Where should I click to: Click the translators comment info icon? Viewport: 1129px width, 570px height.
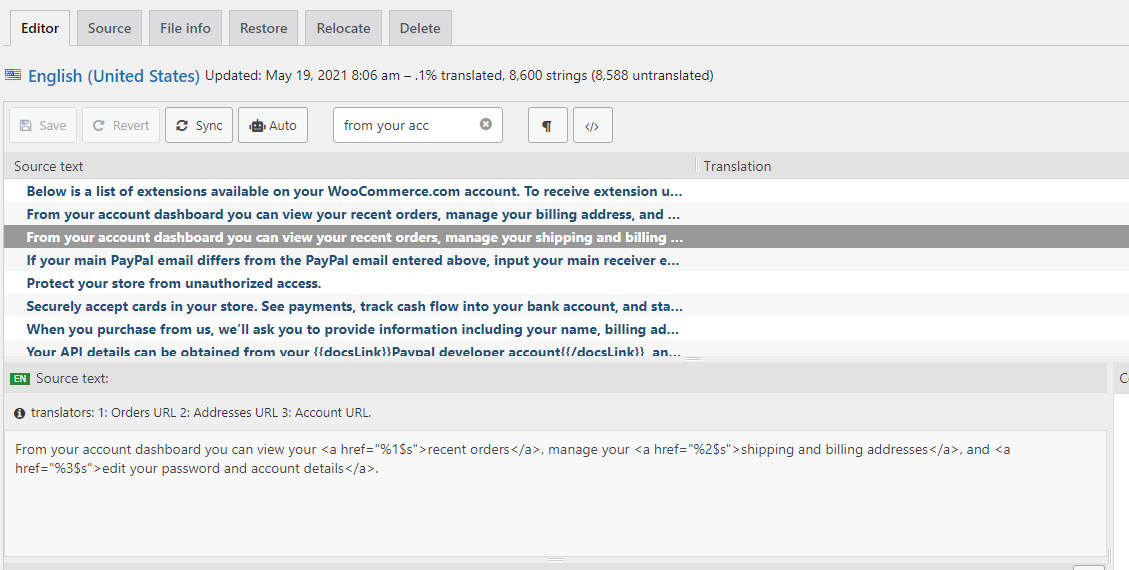pos(20,412)
